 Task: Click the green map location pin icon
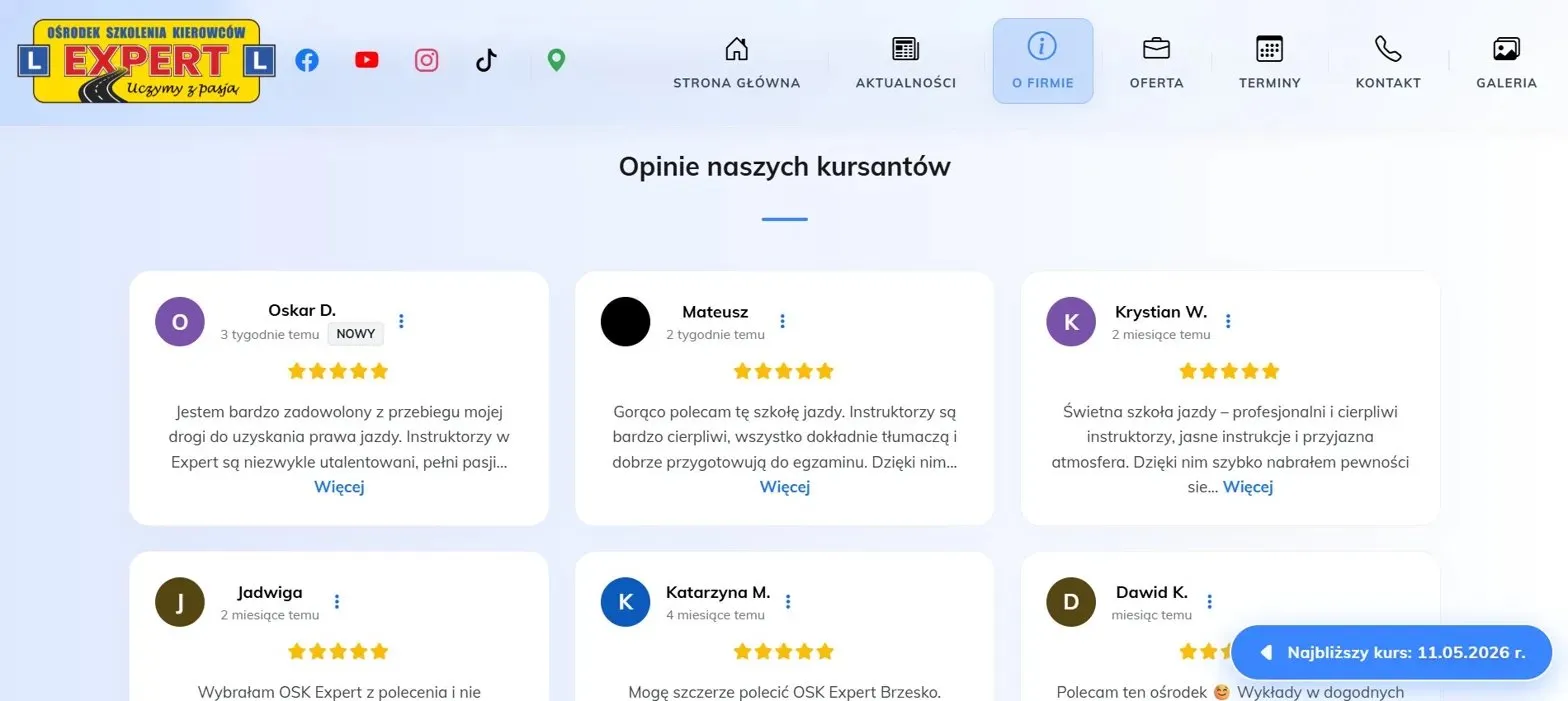click(x=556, y=60)
